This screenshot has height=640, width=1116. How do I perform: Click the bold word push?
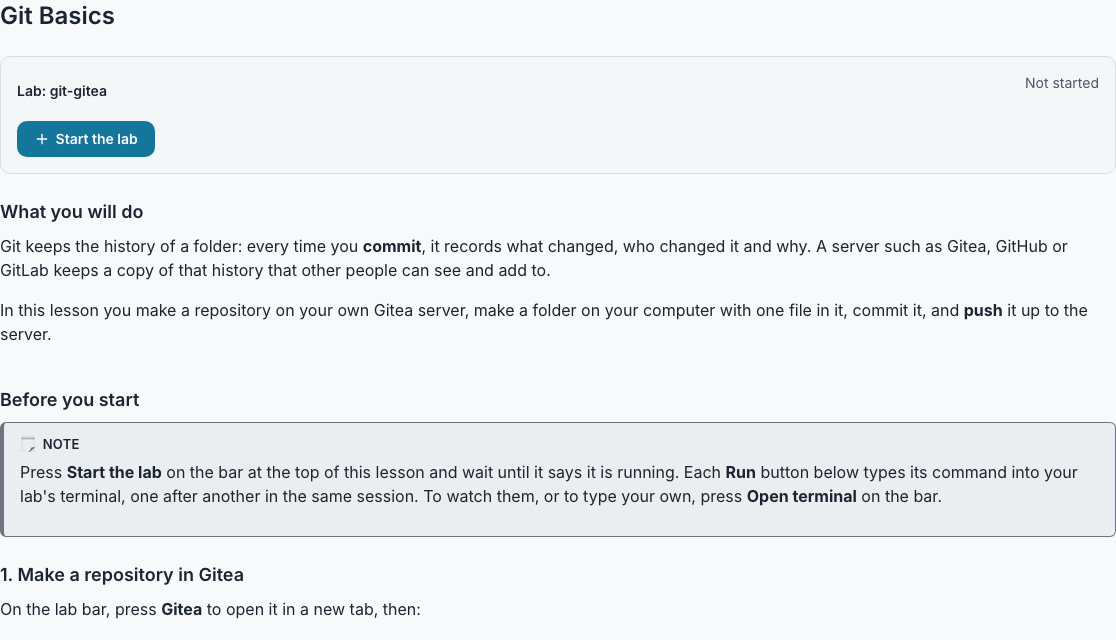[983, 310]
